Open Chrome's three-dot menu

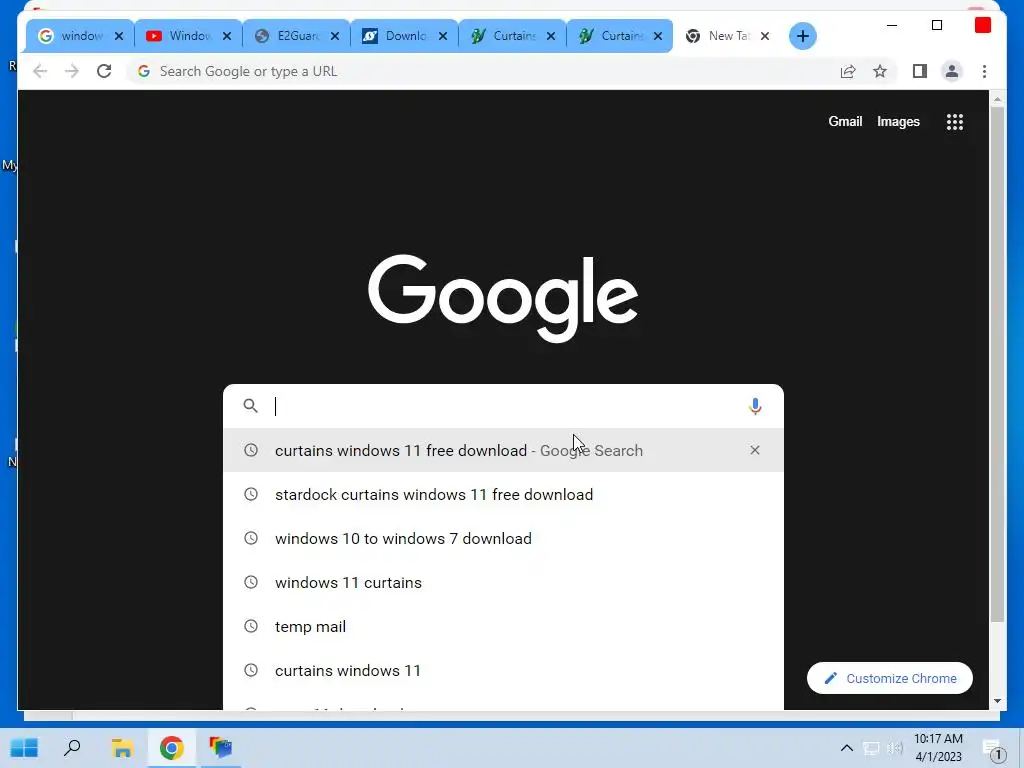(x=984, y=71)
